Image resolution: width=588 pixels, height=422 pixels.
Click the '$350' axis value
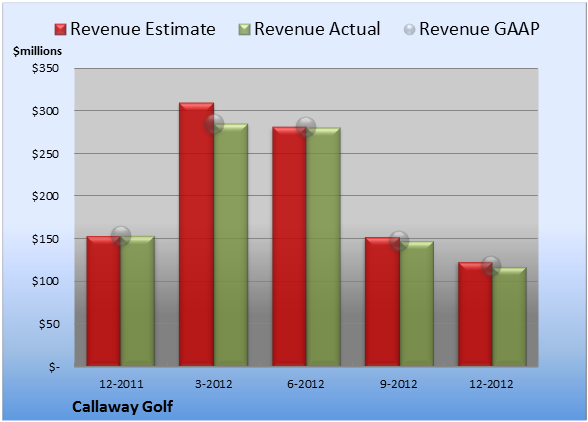point(45,68)
